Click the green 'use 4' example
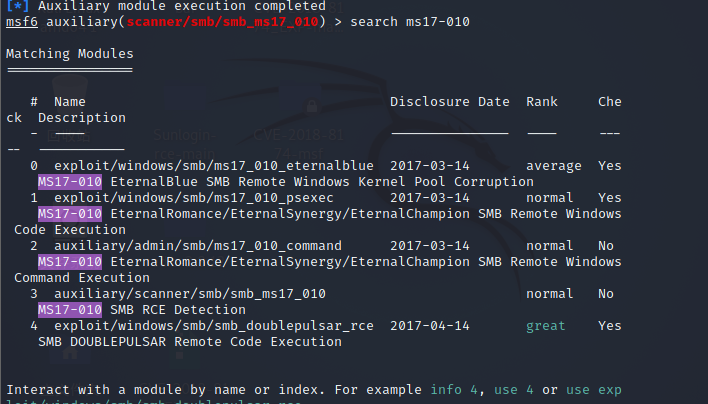 tap(513, 390)
